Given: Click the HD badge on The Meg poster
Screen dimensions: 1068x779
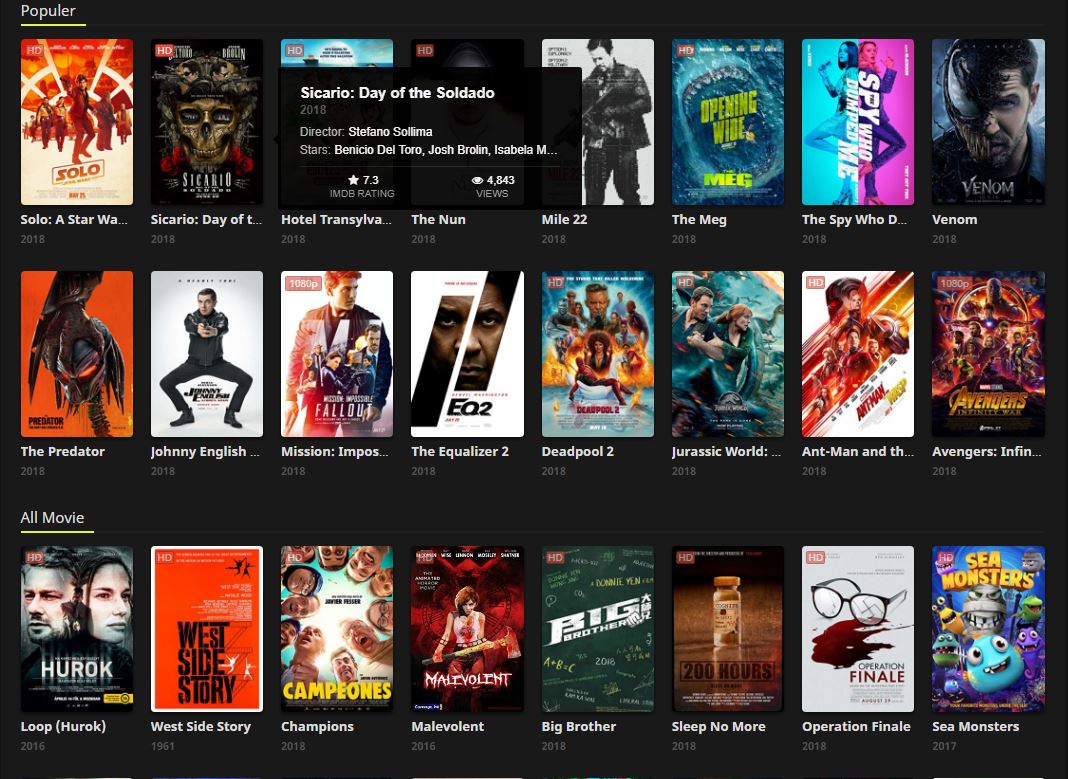Looking at the screenshot, I should 685,50.
